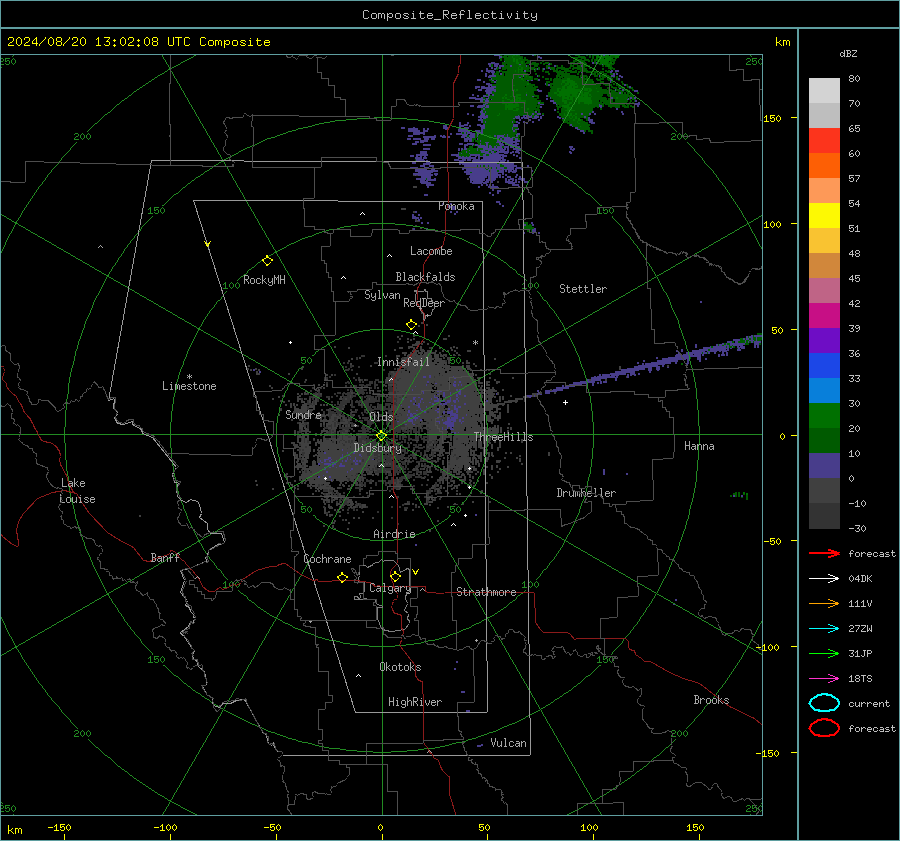Click the RockyMH map label
Image resolution: width=900 pixels, height=841 pixels.
coord(264,280)
